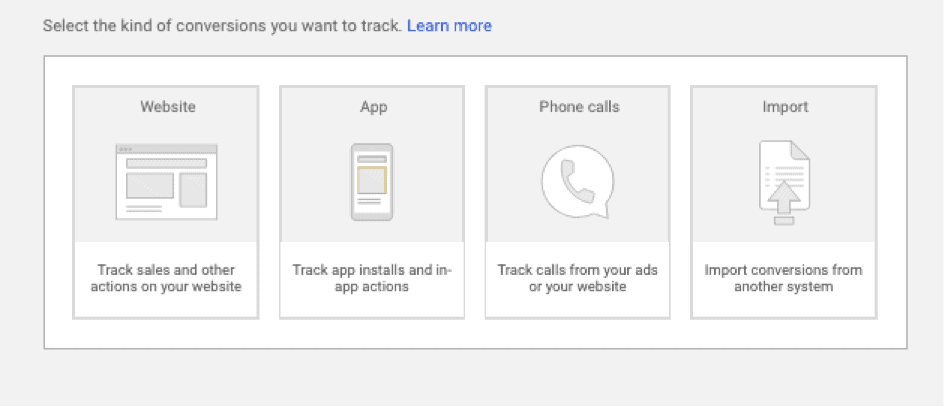Click the title bar of website icon
944x407 pixels.
[166, 149]
